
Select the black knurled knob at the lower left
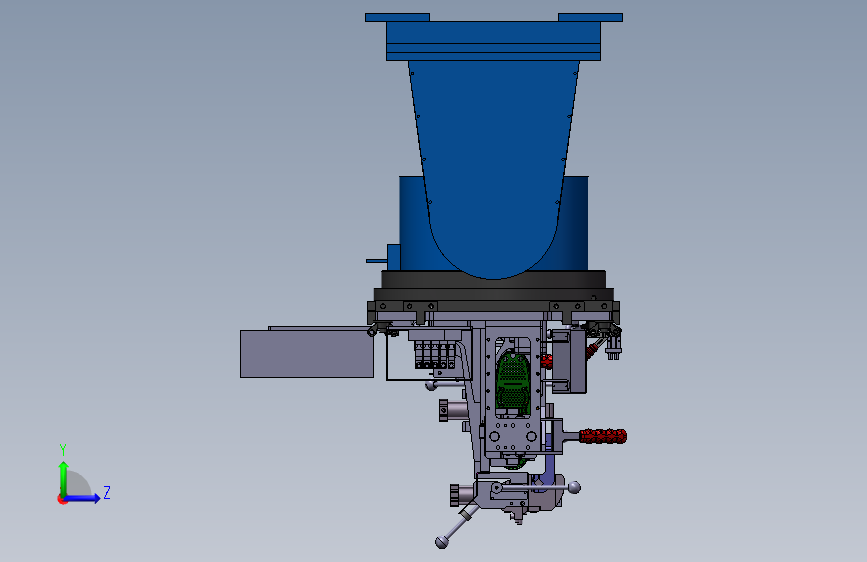(455, 495)
